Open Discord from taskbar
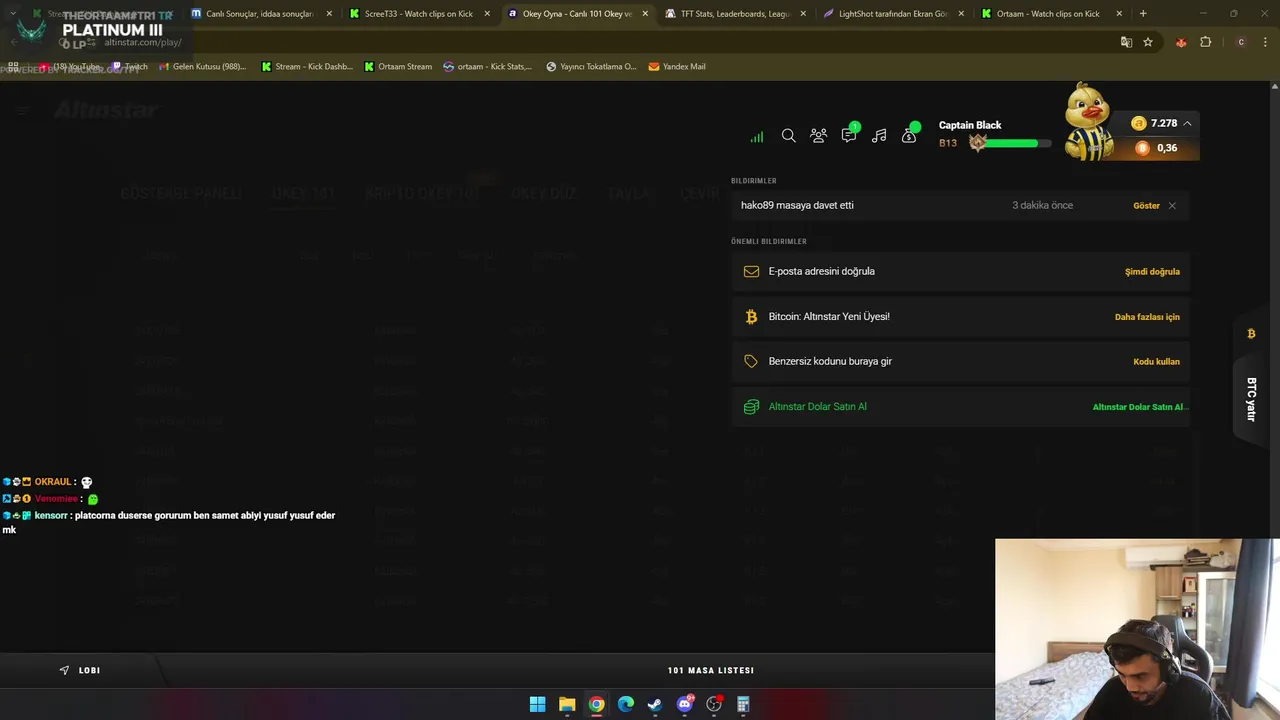This screenshot has height=720, width=1280. 685,704
